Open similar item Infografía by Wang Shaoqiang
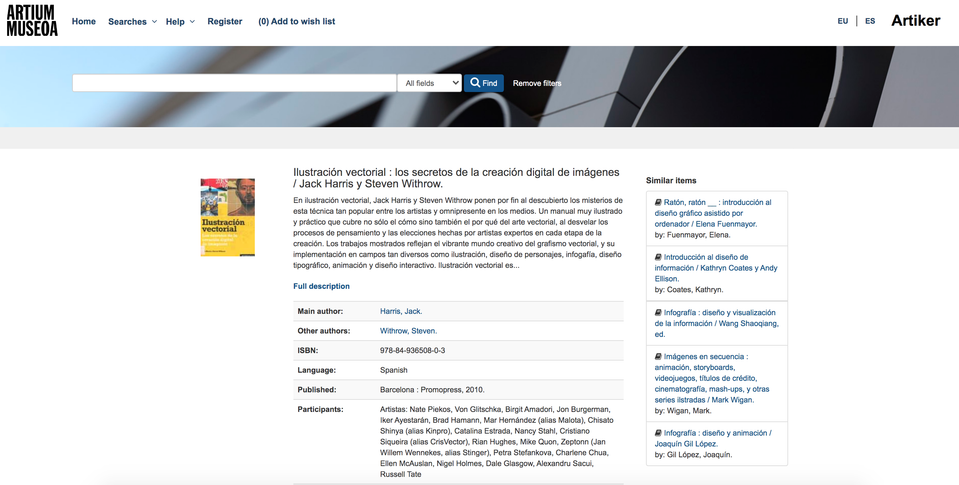The image size is (959, 485). (717, 323)
